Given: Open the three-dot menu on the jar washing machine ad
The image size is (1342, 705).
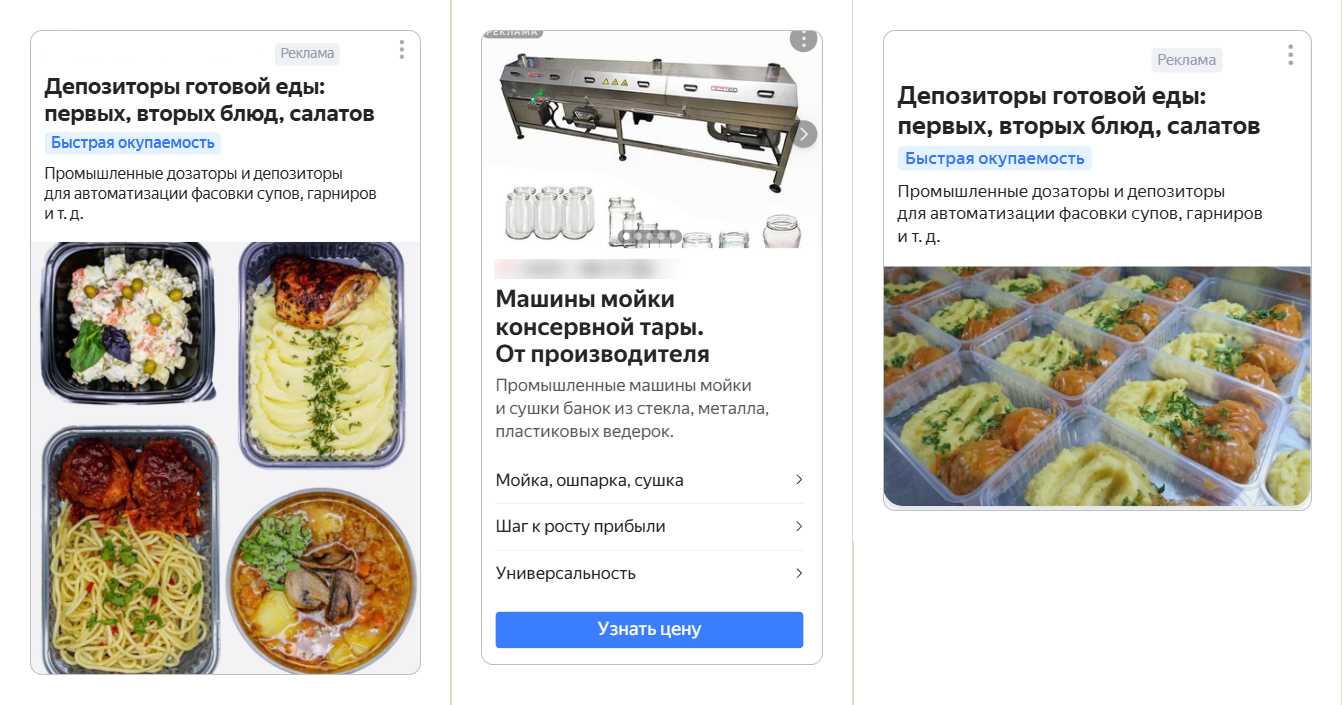Looking at the screenshot, I should [x=803, y=39].
